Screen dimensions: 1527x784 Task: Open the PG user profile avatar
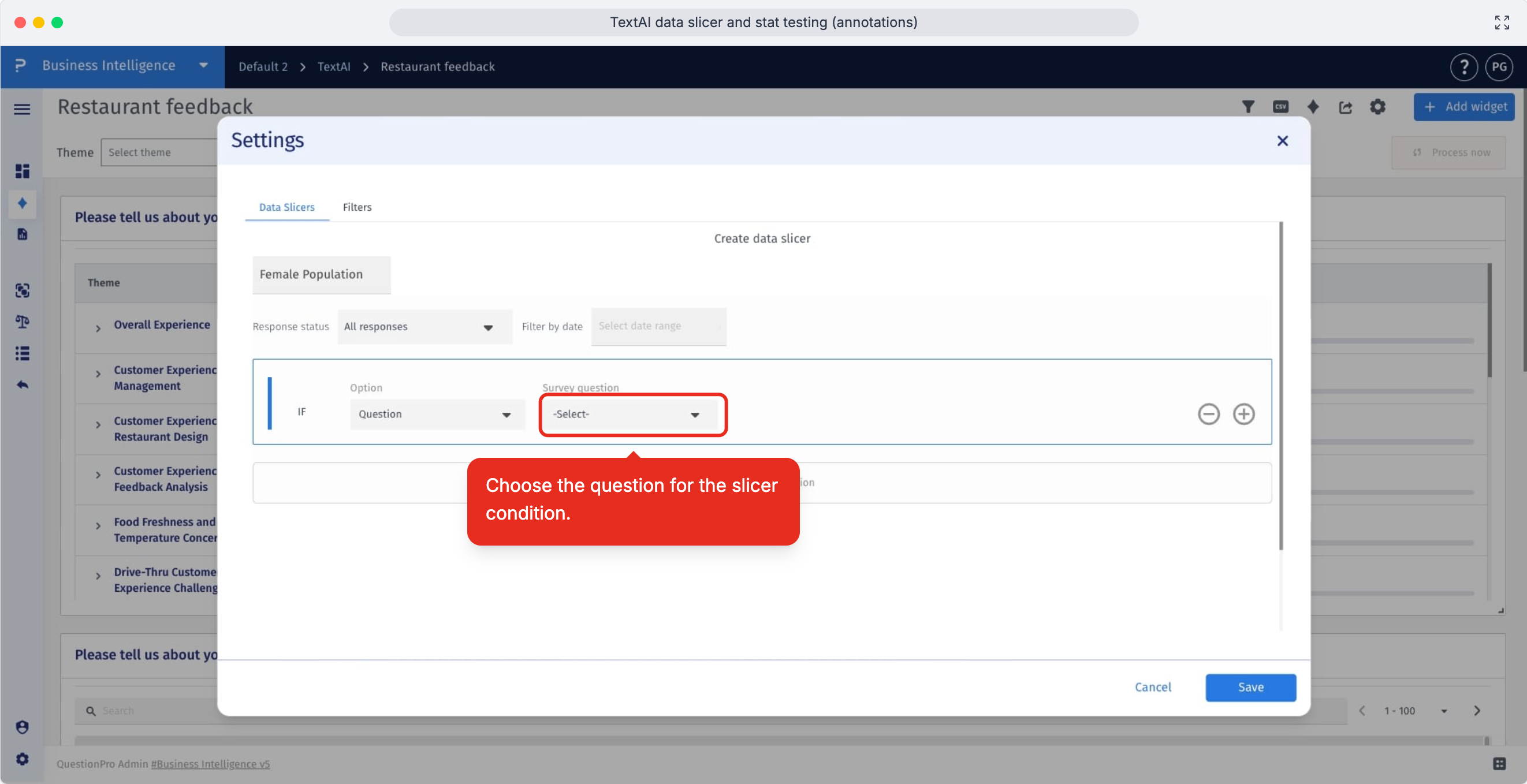(1499, 67)
